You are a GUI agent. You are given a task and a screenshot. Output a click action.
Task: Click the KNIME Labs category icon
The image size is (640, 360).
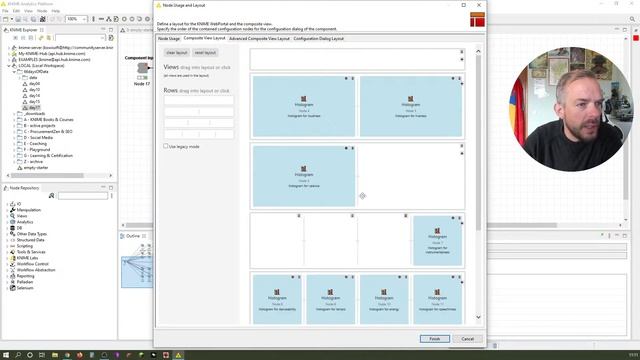tap(13, 258)
